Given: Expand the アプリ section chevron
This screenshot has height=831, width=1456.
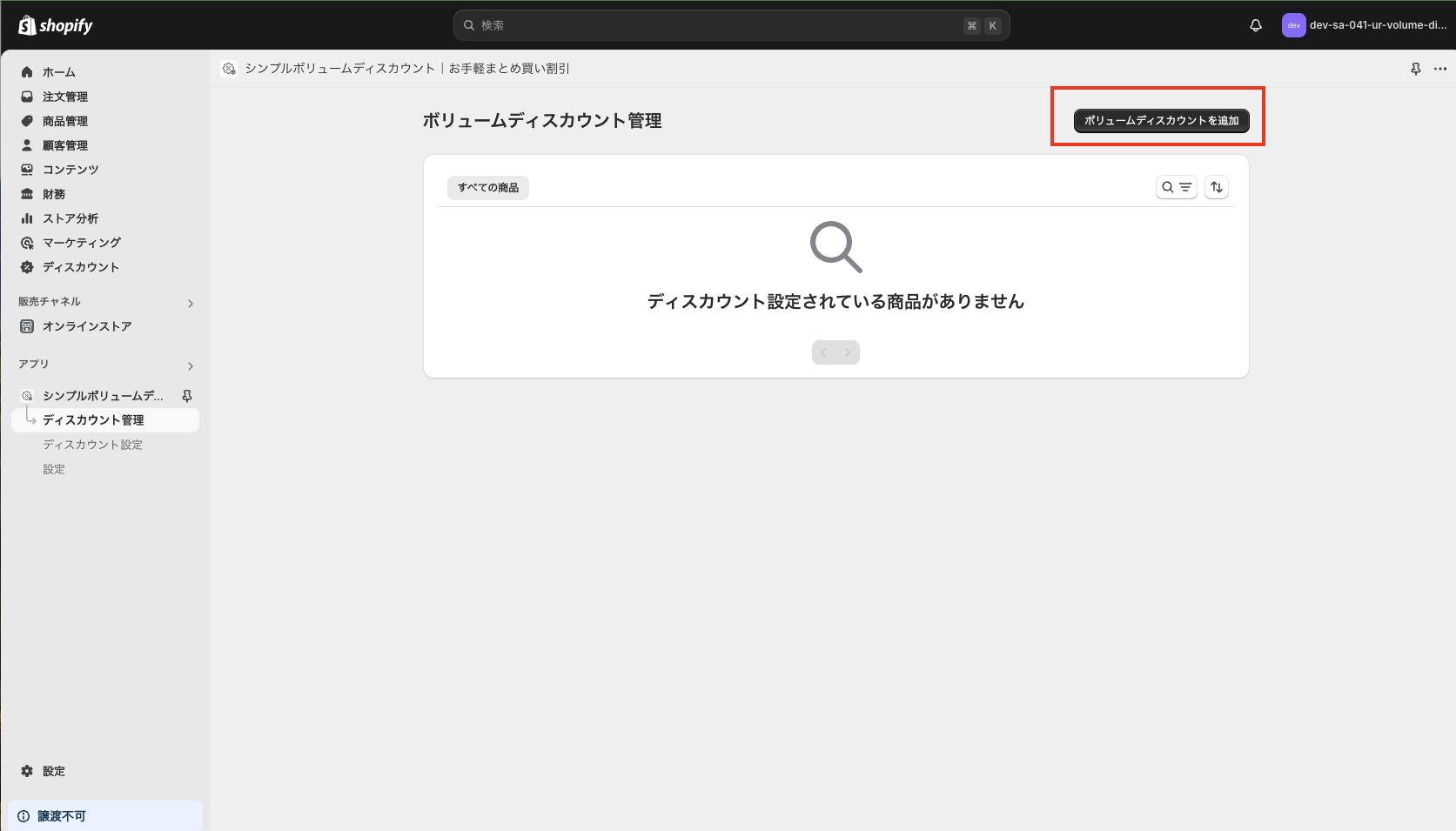Looking at the screenshot, I should point(191,365).
